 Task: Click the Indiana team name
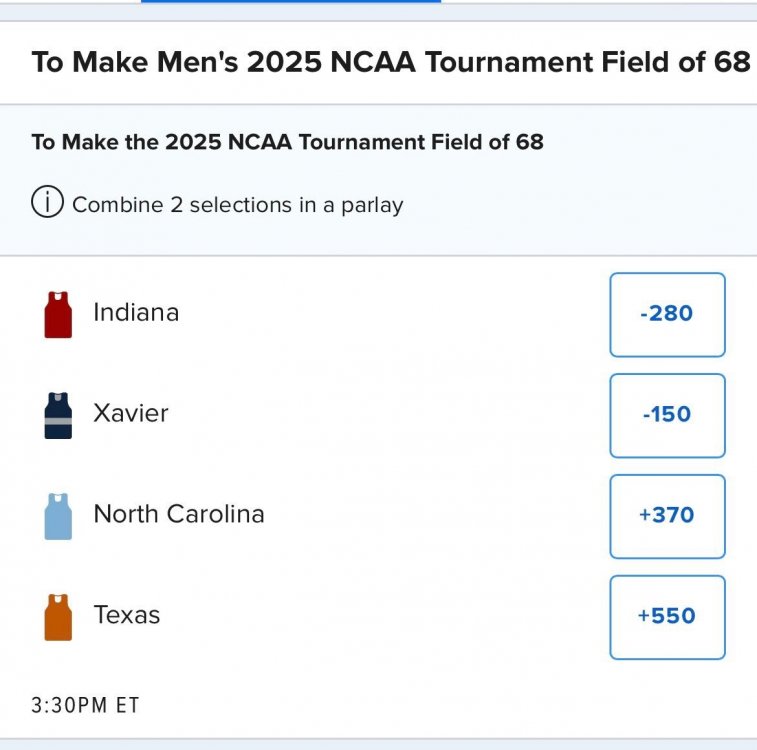point(136,312)
